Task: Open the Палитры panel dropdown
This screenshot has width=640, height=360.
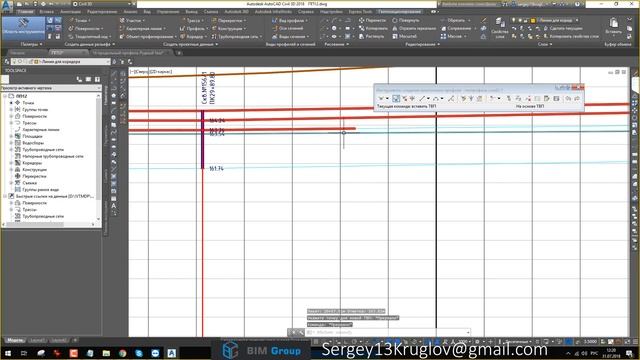Action: pyautogui.click(x=31, y=44)
